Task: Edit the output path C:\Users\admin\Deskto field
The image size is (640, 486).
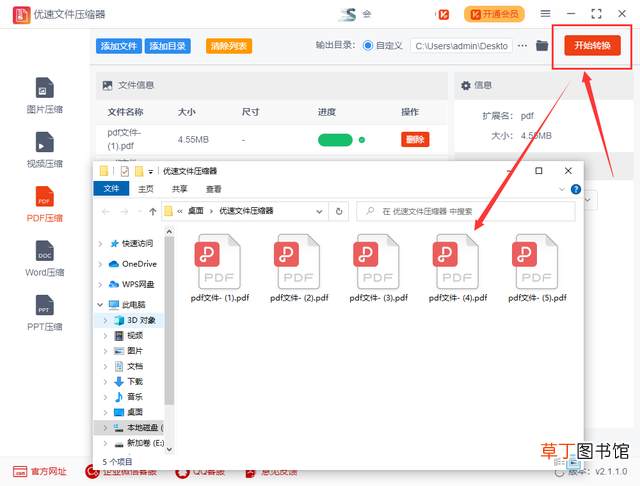Action: pos(461,46)
